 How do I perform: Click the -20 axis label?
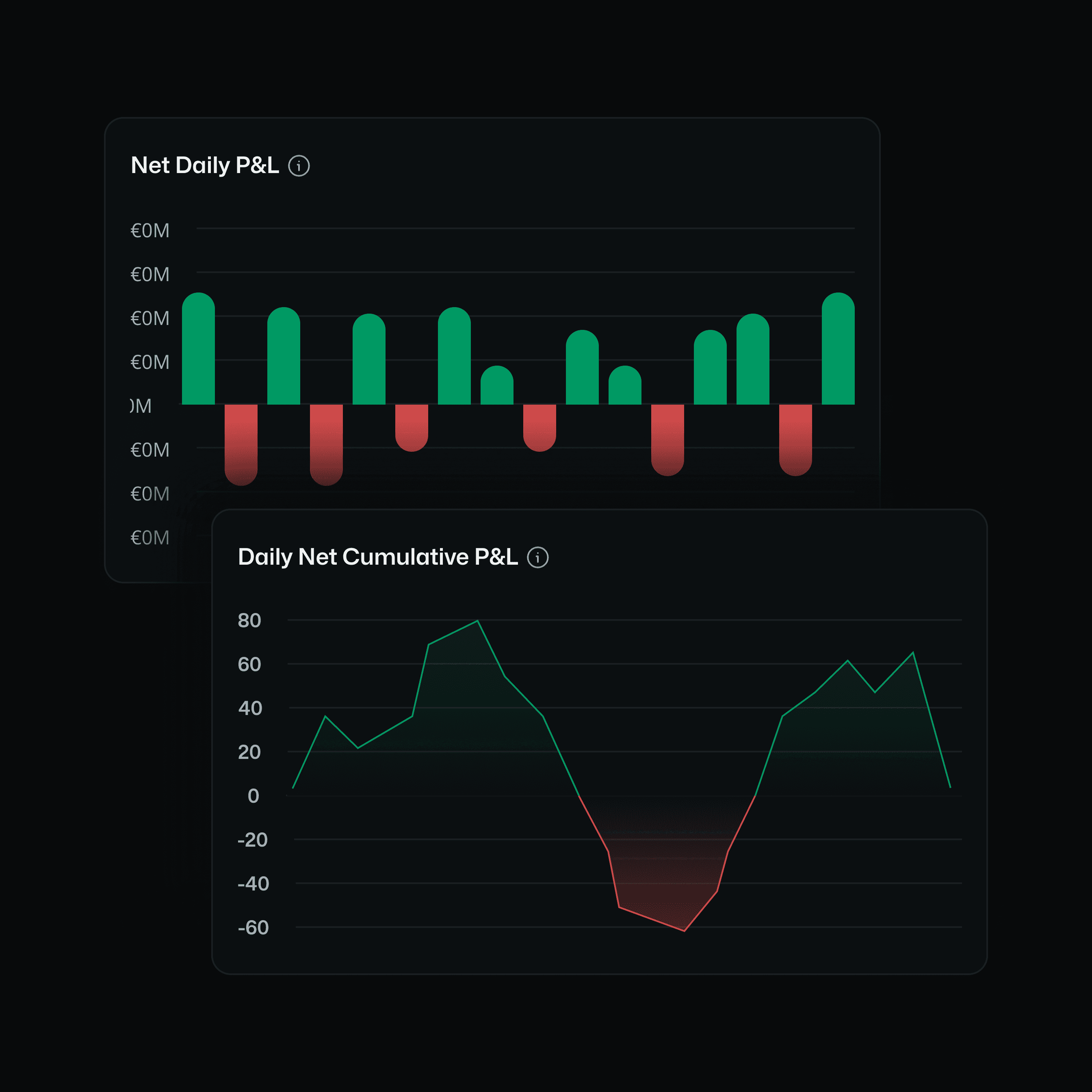pyautogui.click(x=252, y=840)
